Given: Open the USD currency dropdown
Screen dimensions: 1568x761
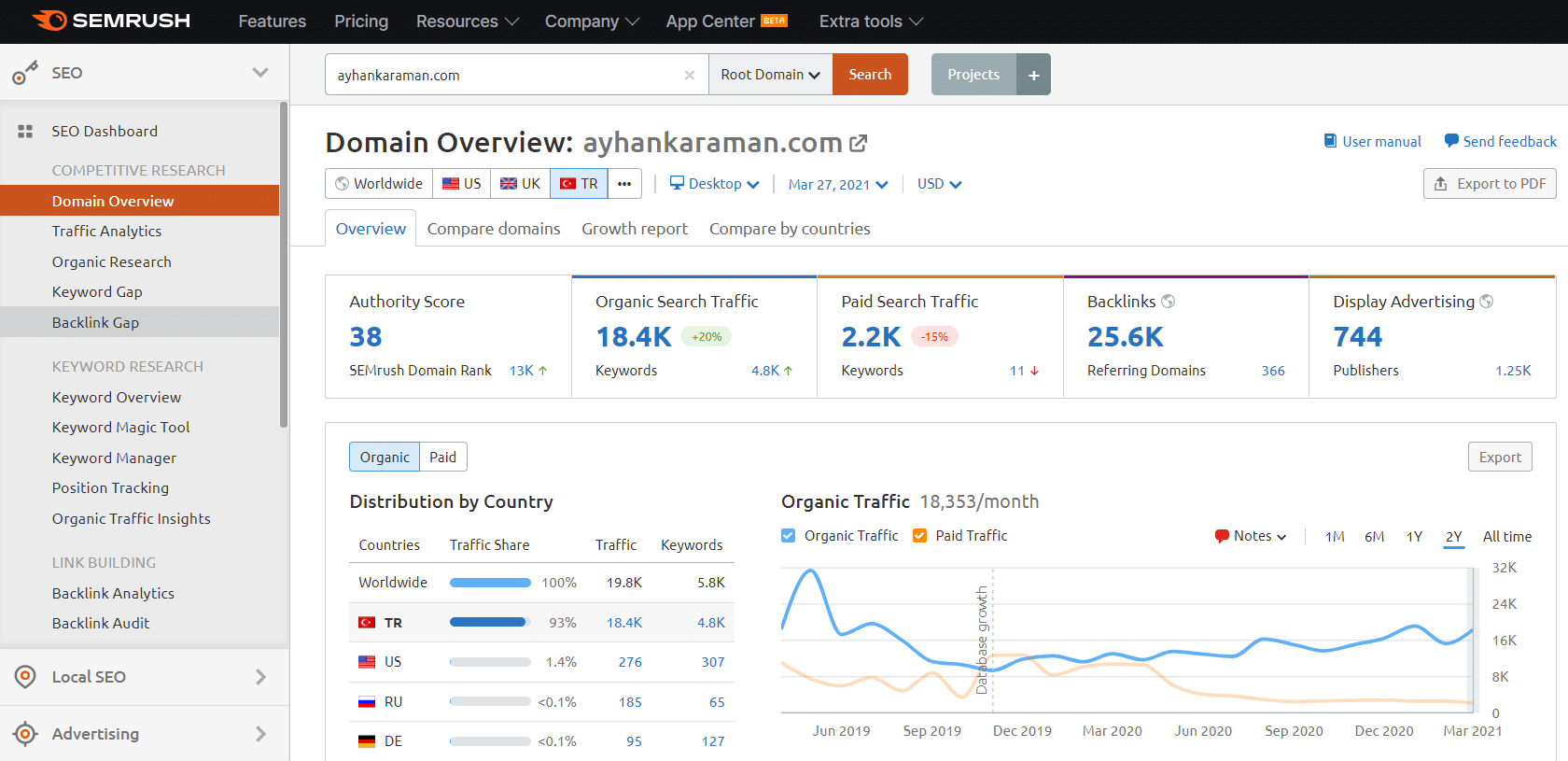Looking at the screenshot, I should coord(939,184).
